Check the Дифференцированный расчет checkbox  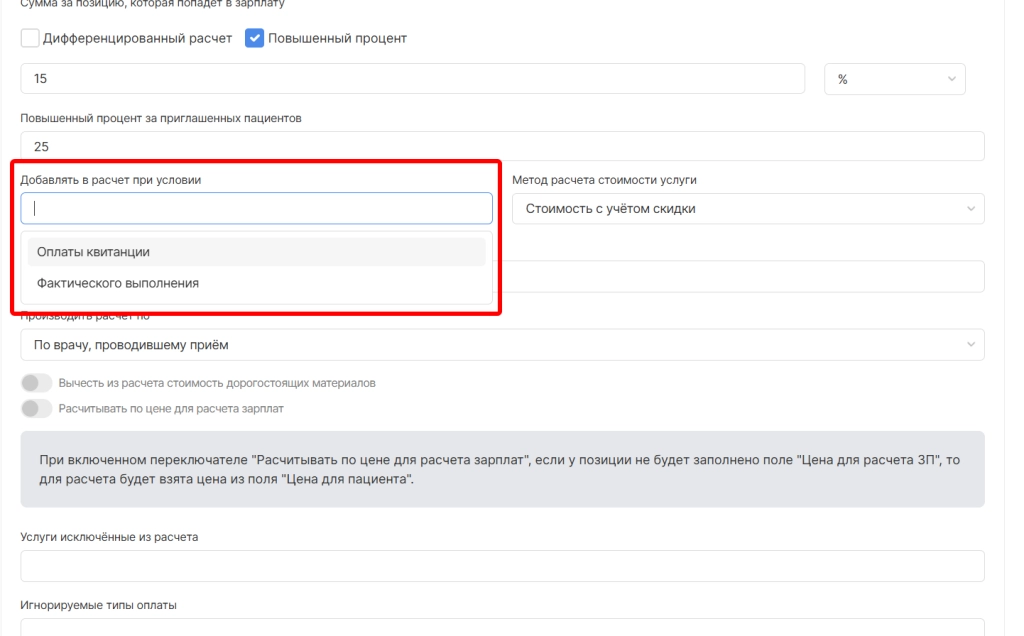click(30, 39)
